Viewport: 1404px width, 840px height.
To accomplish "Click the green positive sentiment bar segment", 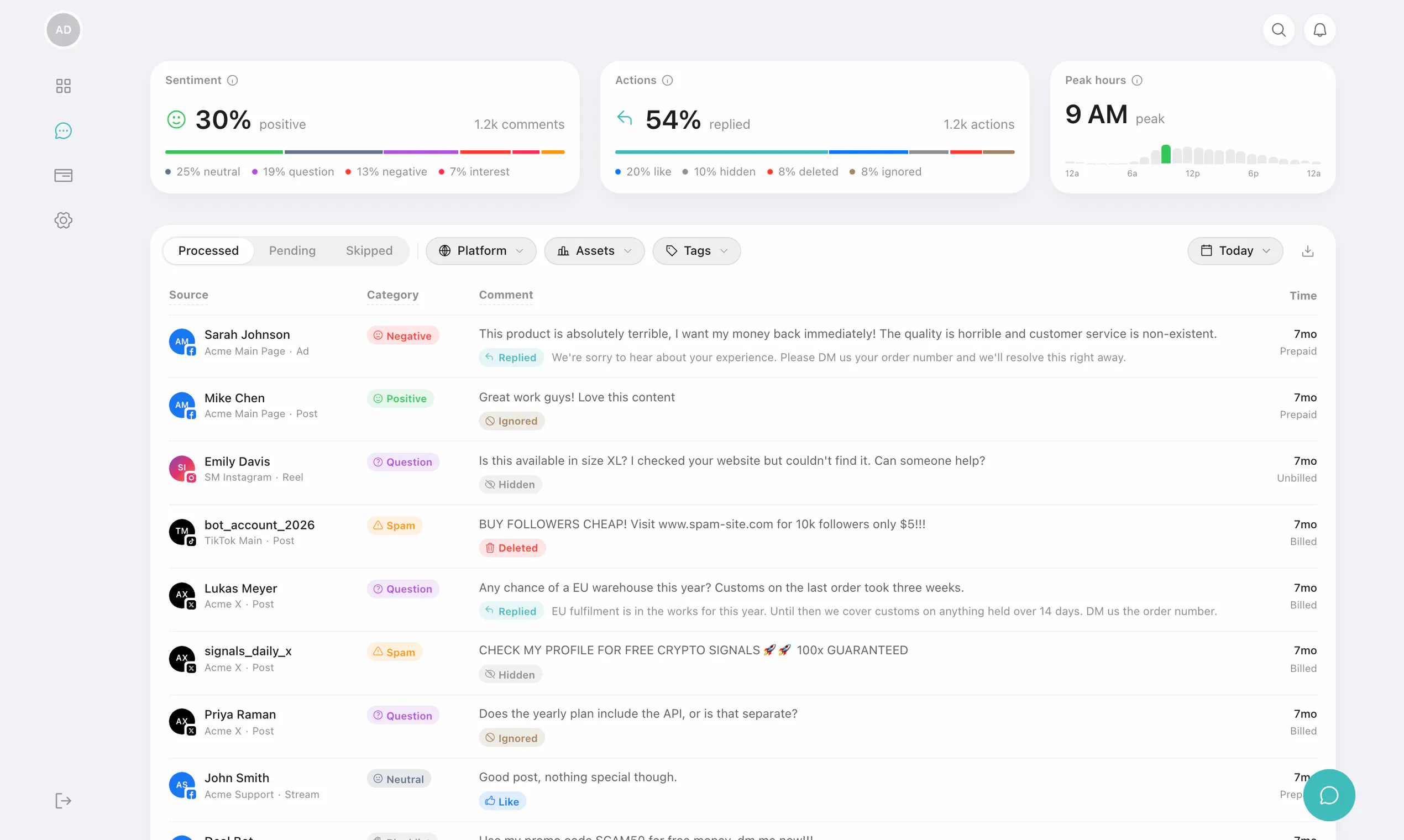I will [x=224, y=153].
